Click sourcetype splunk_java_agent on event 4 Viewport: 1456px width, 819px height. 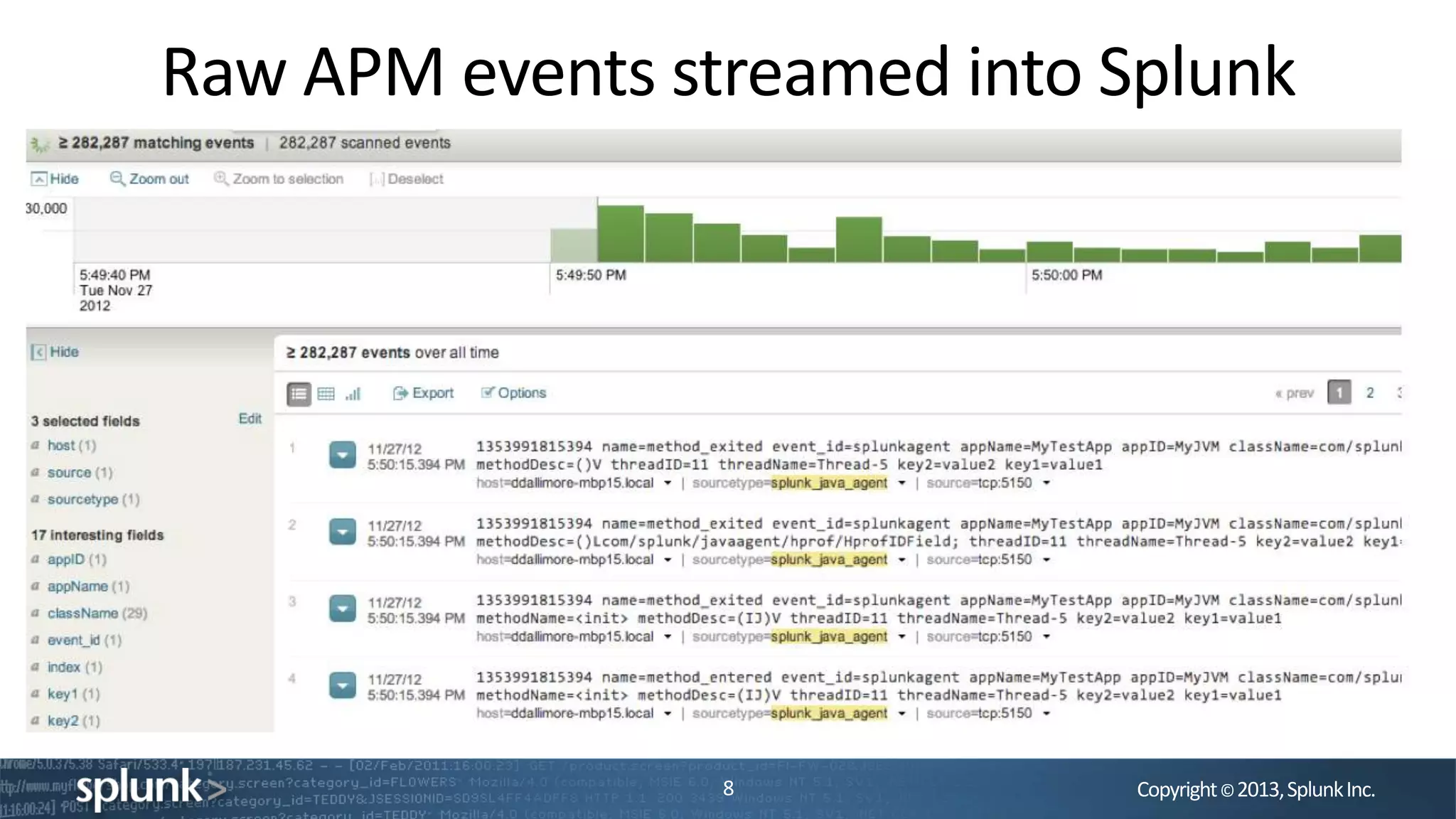[x=829, y=713]
